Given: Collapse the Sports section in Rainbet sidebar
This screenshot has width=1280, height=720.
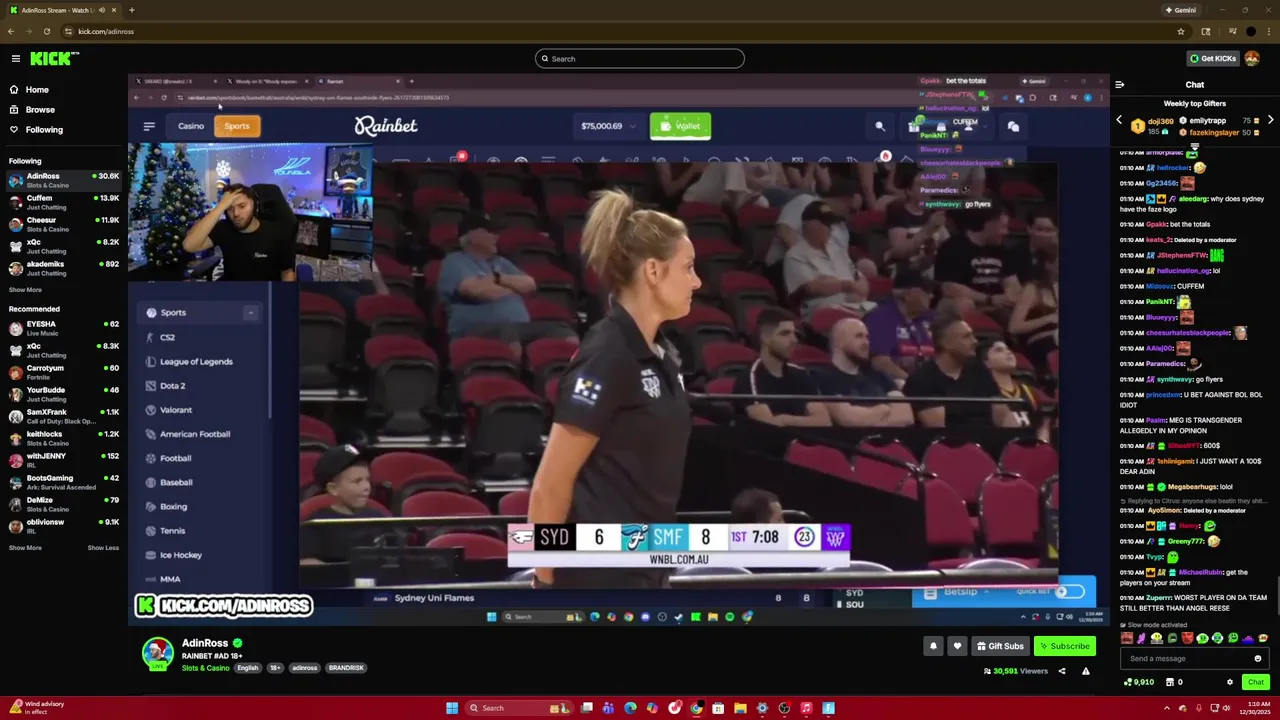Looking at the screenshot, I should pyautogui.click(x=250, y=313).
